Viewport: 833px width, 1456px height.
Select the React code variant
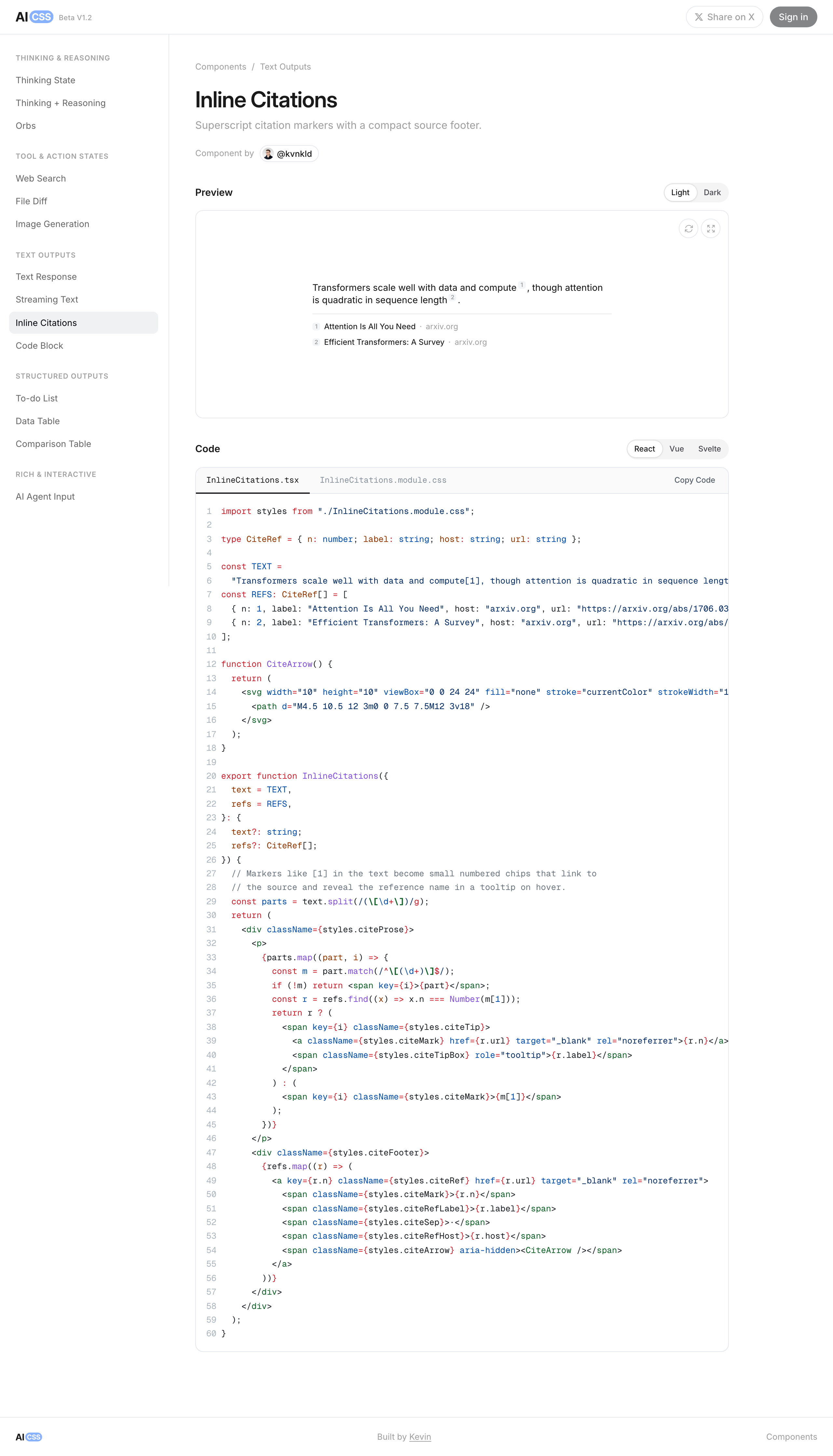coord(644,449)
